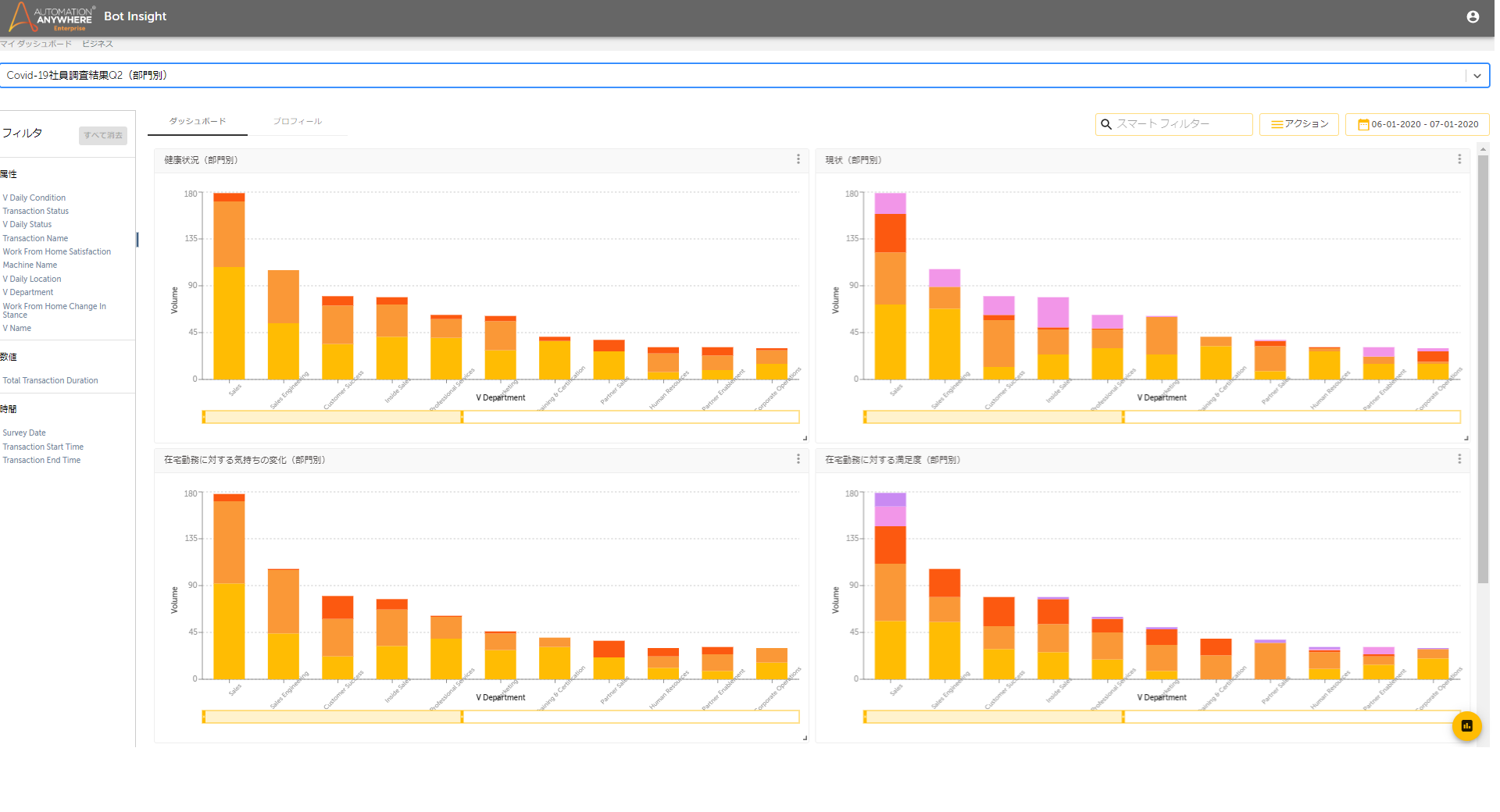1500x812 pixels.
Task: Switch to the プロフィール tab
Action: pos(297,122)
